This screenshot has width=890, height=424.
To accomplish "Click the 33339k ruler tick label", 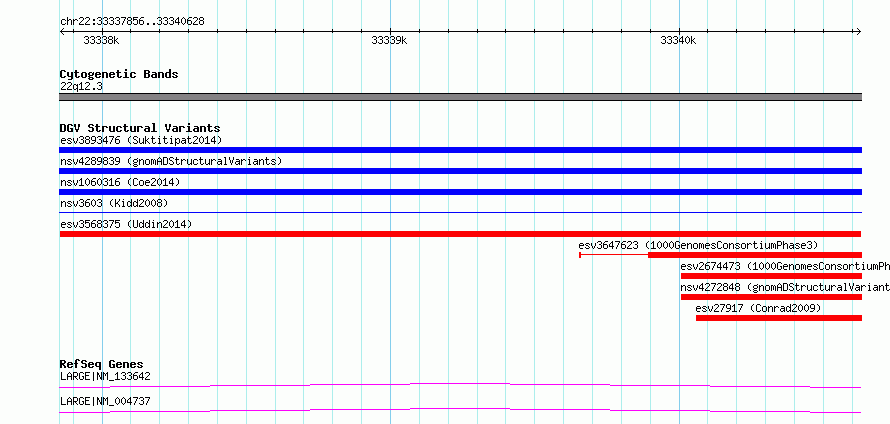I will (389, 40).
